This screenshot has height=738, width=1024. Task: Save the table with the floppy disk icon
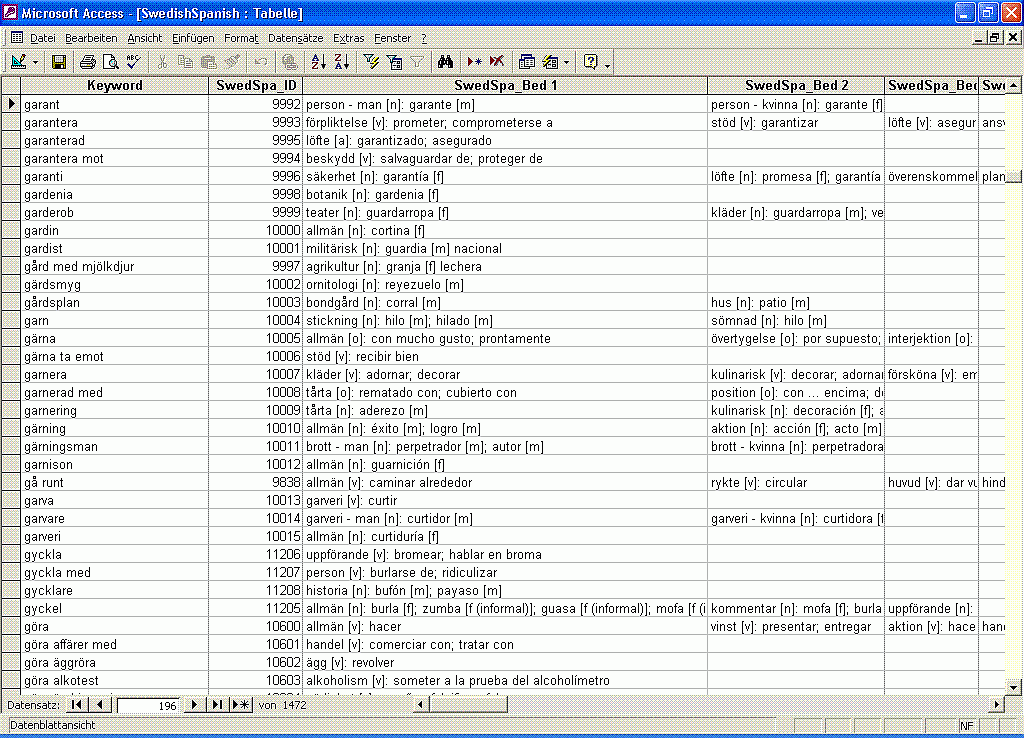pos(59,62)
